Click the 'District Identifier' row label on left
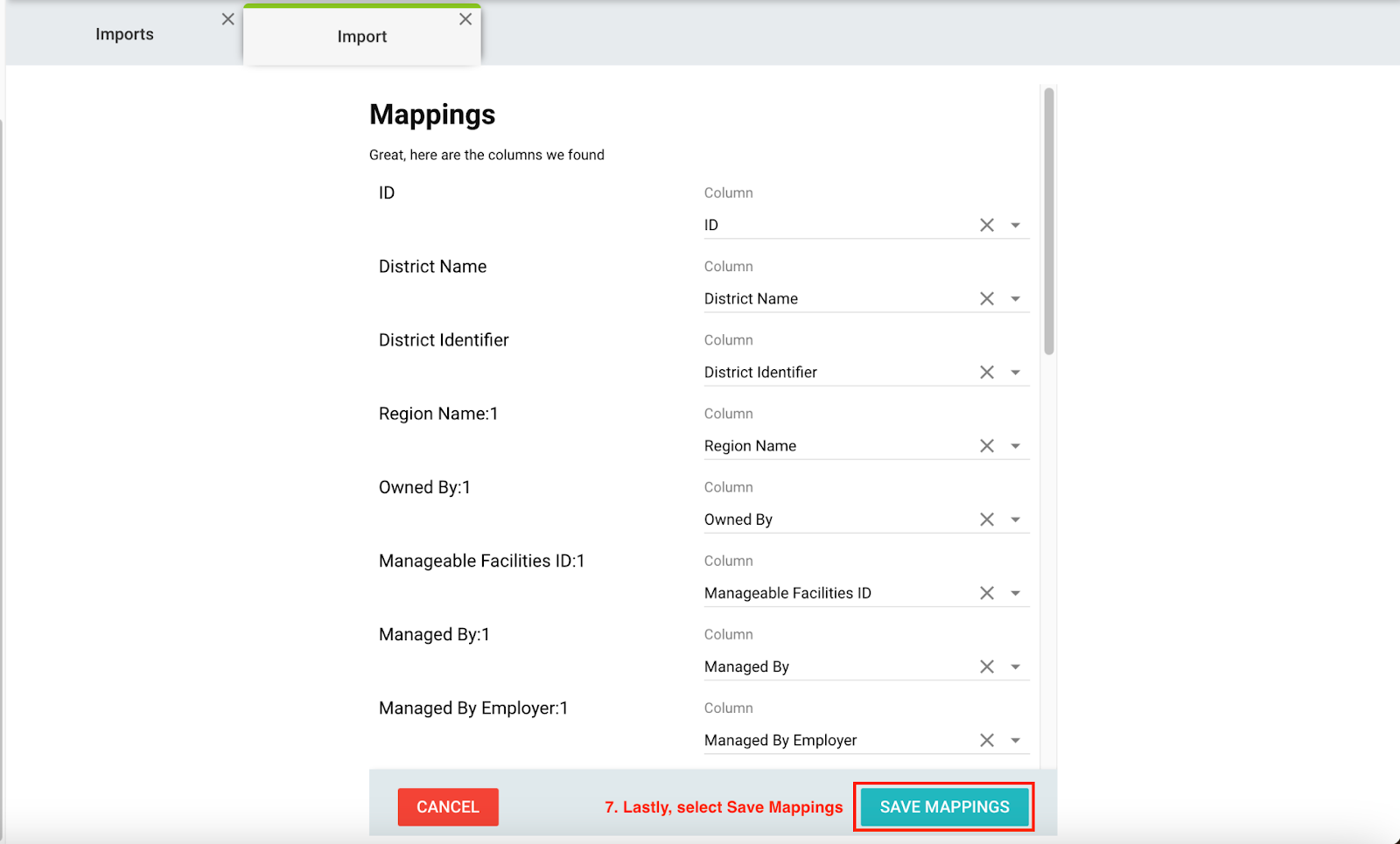The height and width of the screenshot is (844, 1400). tap(444, 340)
